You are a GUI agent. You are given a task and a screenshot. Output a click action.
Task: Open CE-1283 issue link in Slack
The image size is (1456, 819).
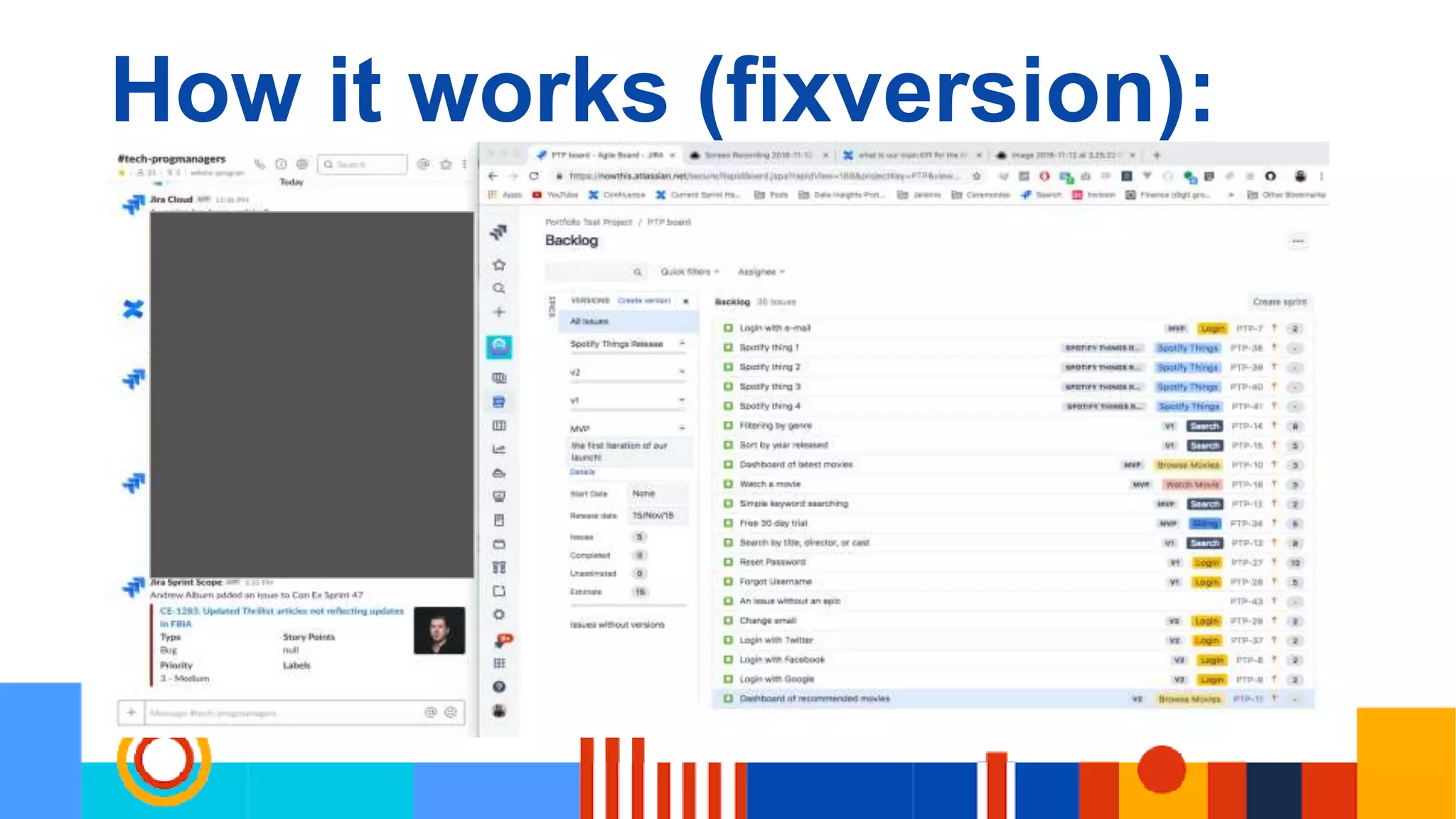point(282,617)
